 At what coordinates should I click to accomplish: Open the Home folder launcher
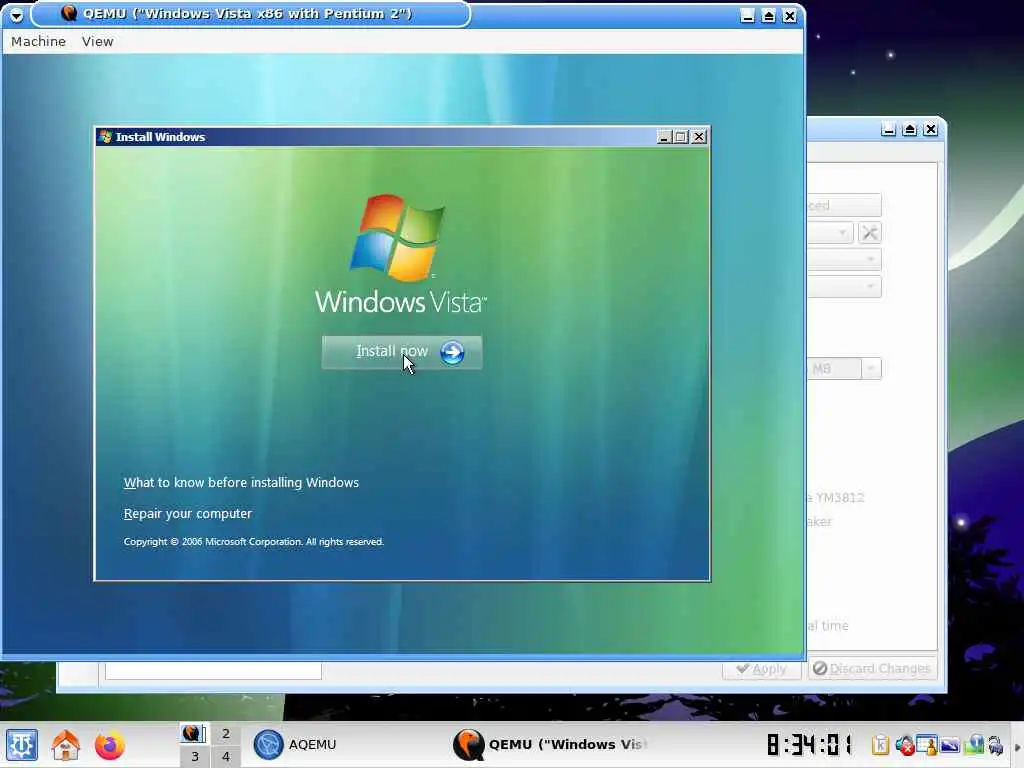pyautogui.click(x=65, y=745)
